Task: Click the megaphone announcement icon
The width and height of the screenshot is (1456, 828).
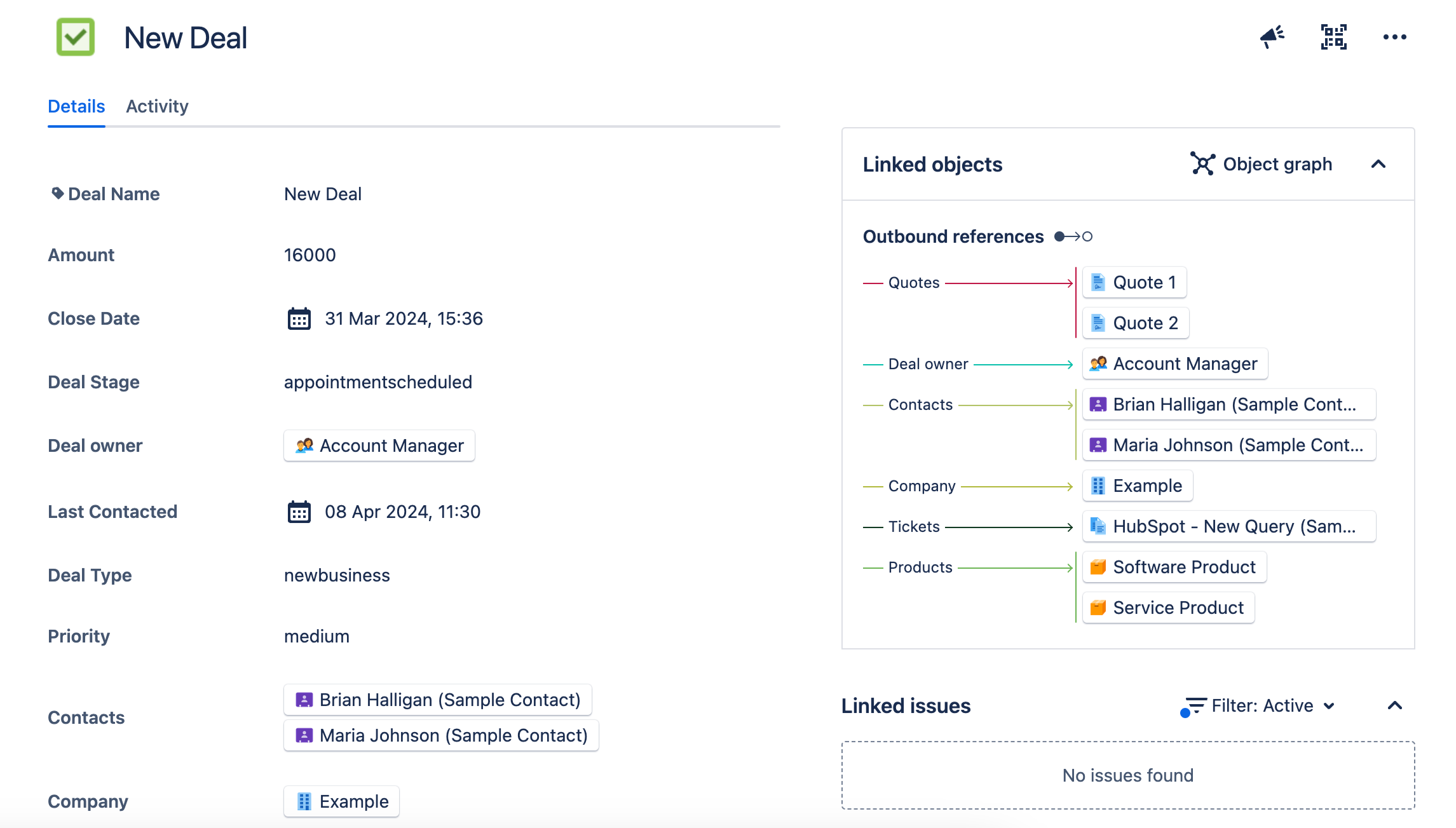Action: pos(1272,37)
